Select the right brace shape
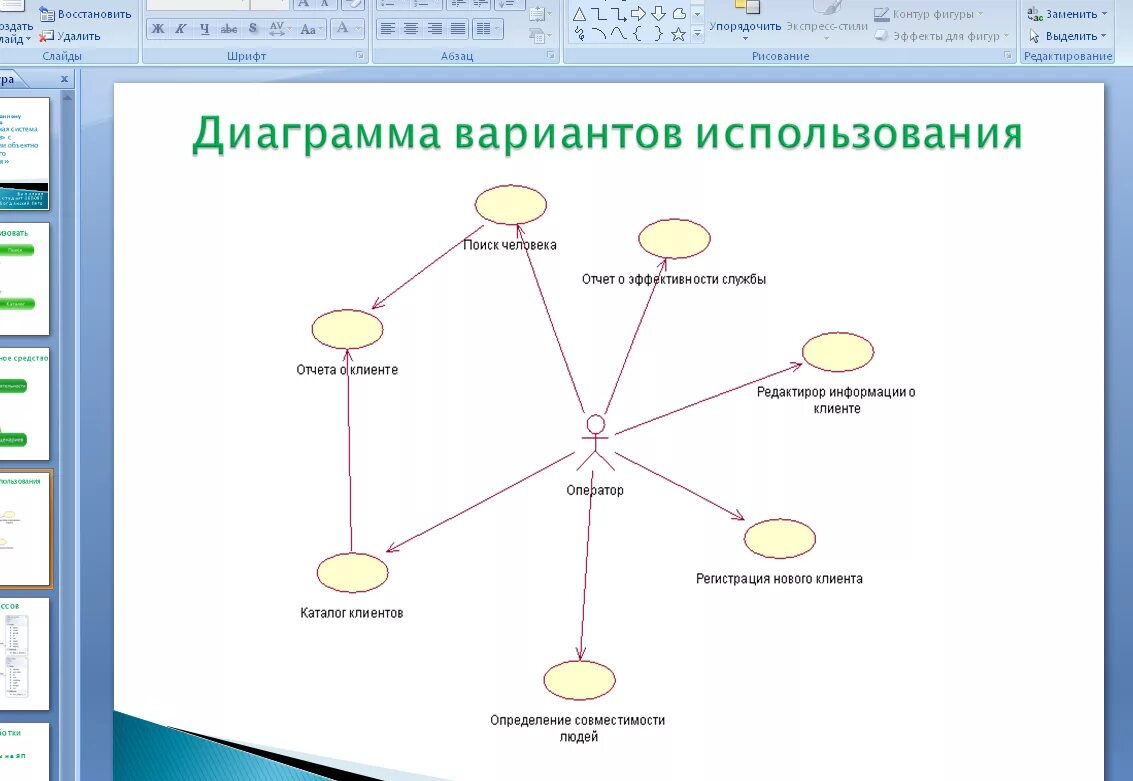Screen dimensions: 1133x781 point(658,33)
